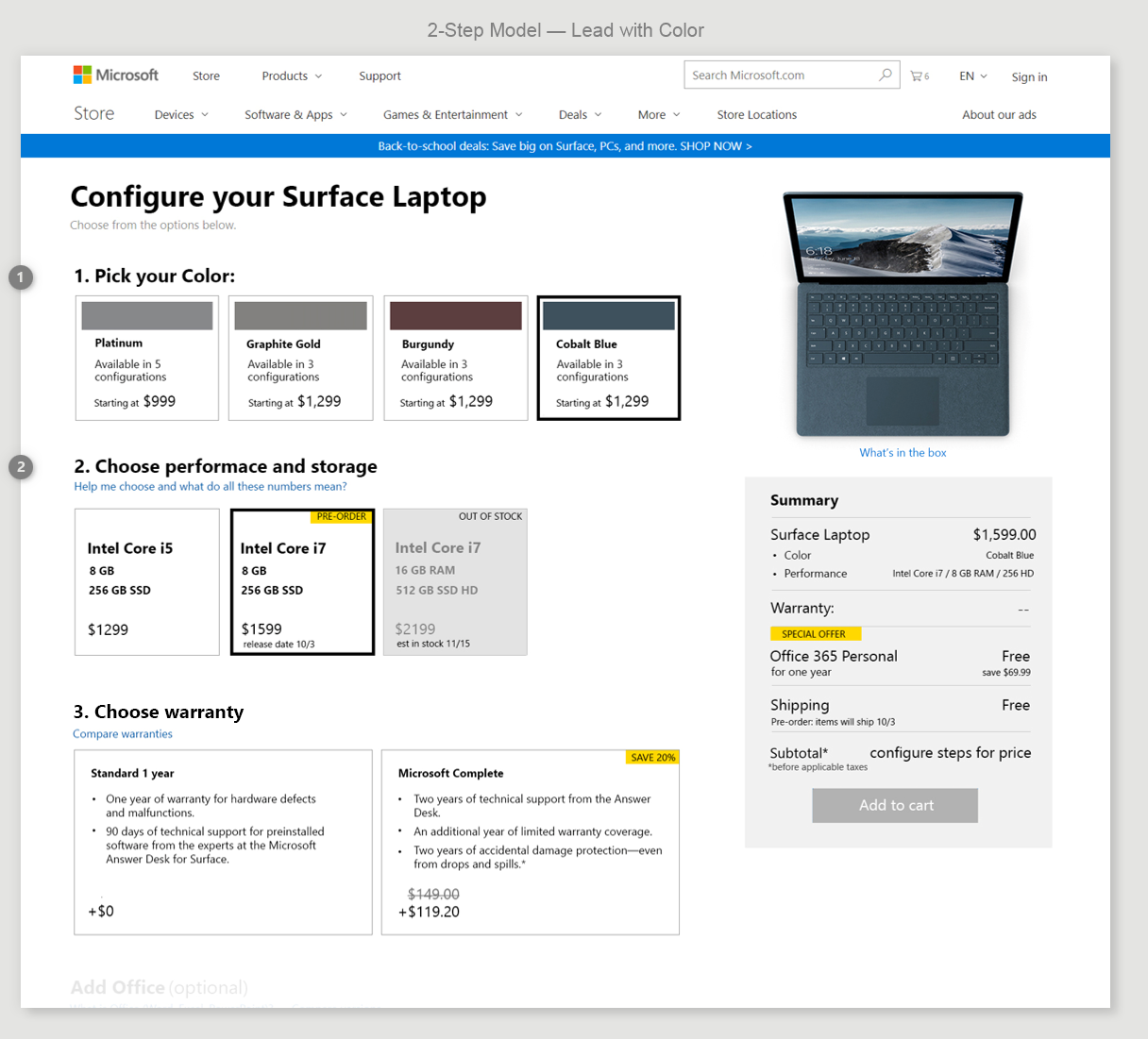Image resolution: width=1148 pixels, height=1039 pixels.
Task: Click the Platinum gray color swatch
Action: tap(147, 315)
